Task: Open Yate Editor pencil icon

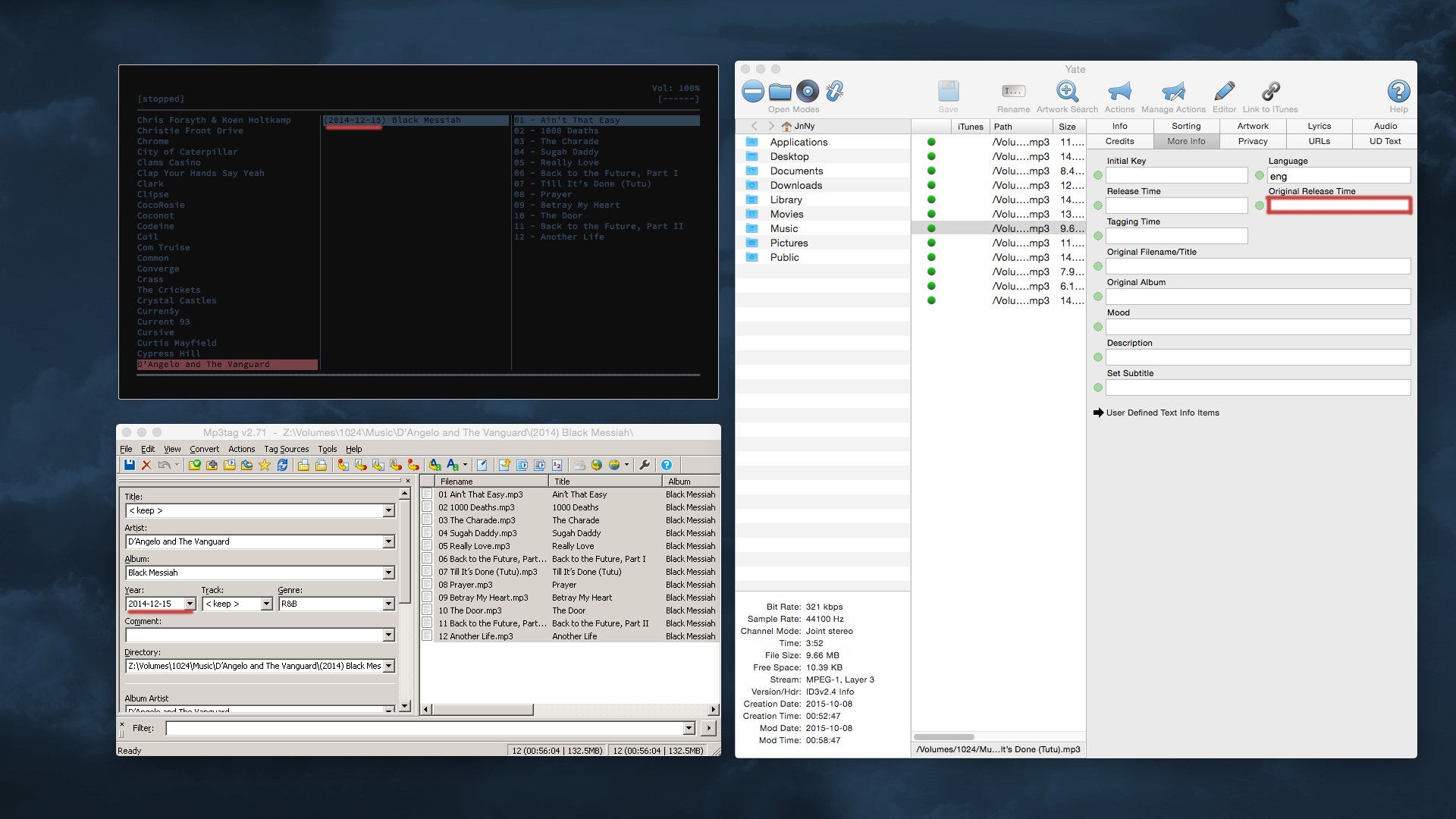Action: (1224, 92)
